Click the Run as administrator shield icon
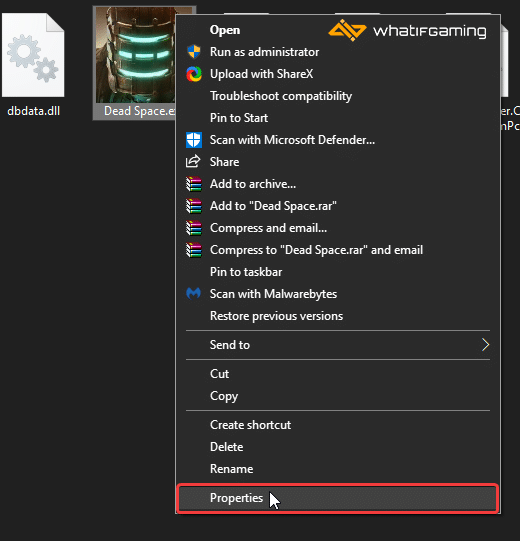 point(194,52)
